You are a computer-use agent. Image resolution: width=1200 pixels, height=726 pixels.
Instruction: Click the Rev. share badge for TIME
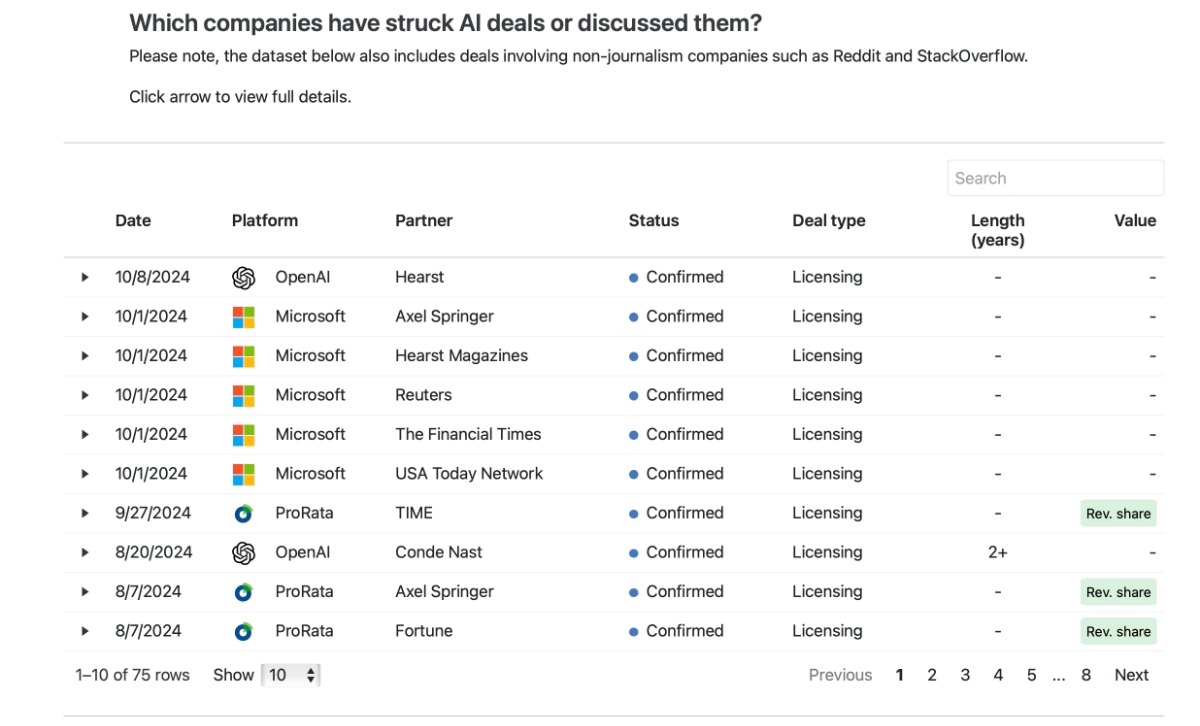1118,514
